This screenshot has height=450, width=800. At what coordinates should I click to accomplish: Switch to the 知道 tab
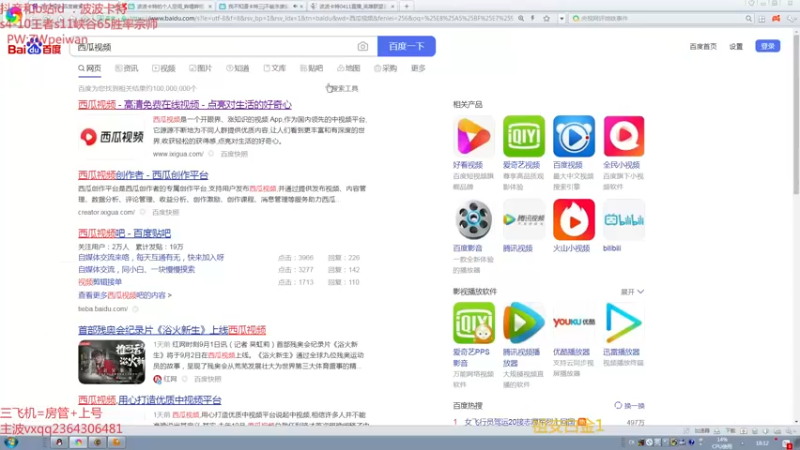click(x=238, y=68)
